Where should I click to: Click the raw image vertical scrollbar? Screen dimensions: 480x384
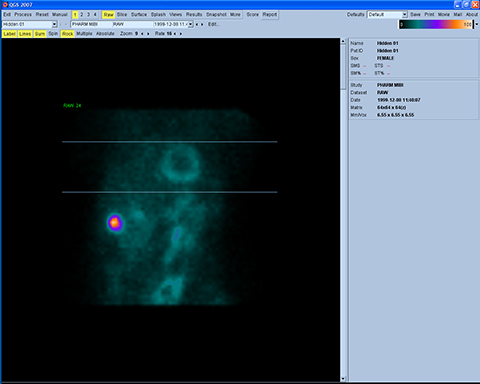(343, 210)
